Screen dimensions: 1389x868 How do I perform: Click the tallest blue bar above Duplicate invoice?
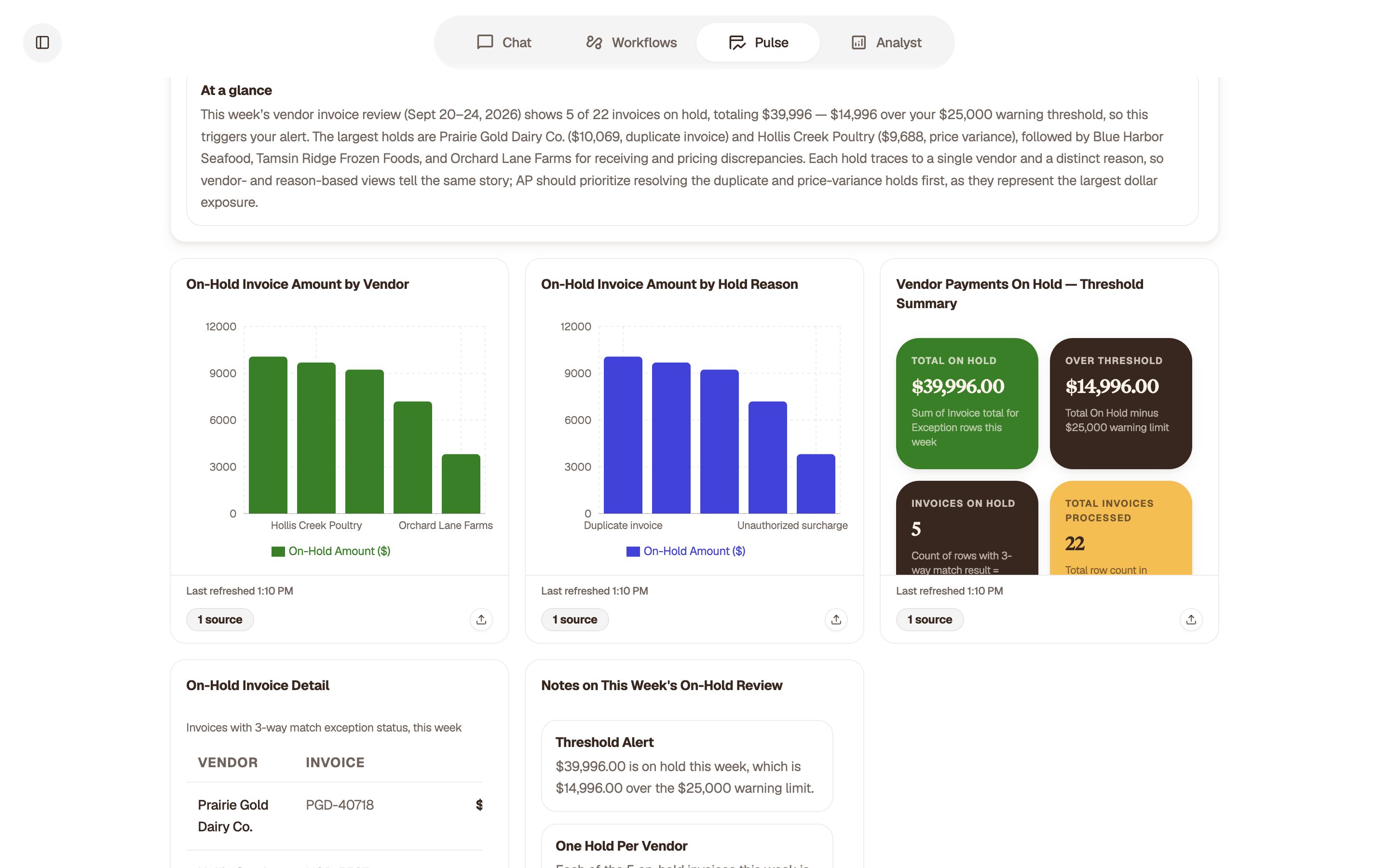click(x=623, y=435)
